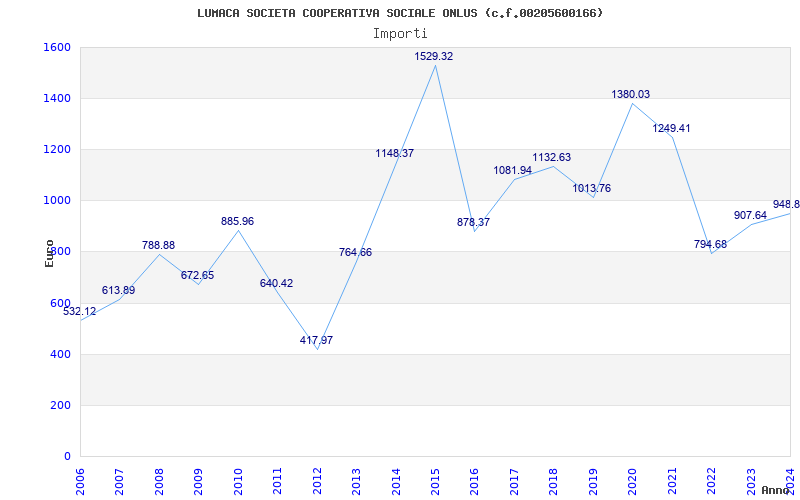Click the 948.8 final data label
The height and width of the screenshot is (500, 800).
click(786, 205)
